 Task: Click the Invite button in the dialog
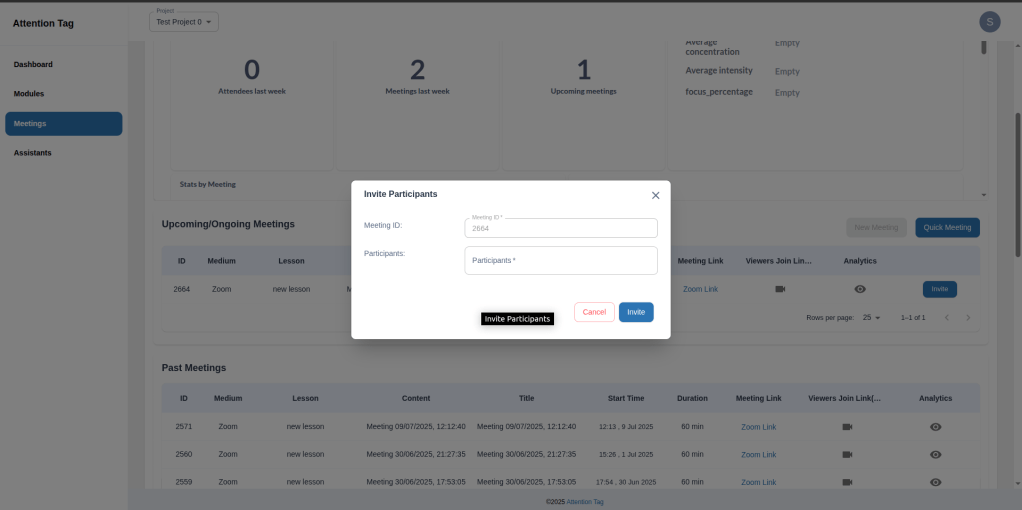(636, 312)
